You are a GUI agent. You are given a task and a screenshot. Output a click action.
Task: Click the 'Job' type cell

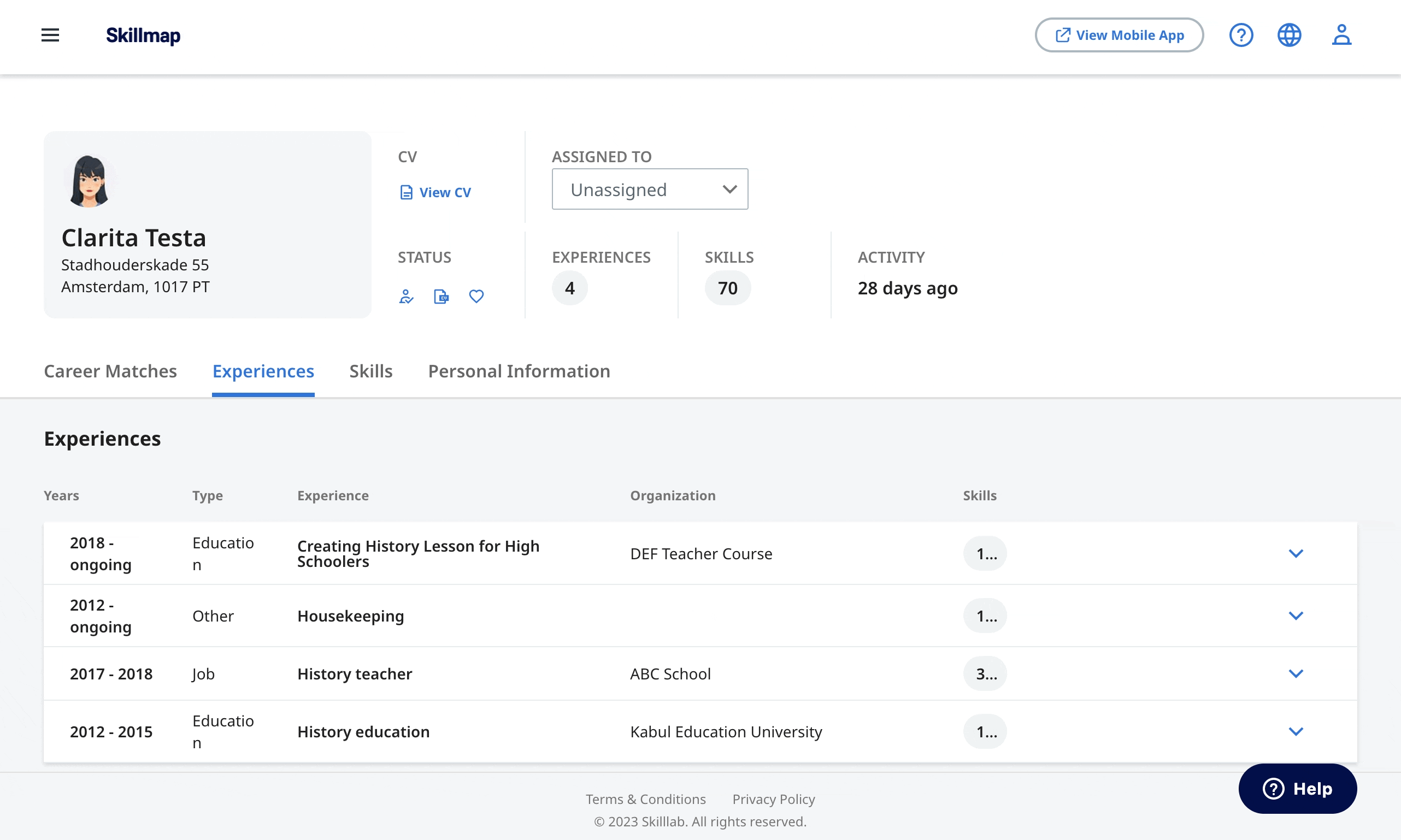(203, 673)
